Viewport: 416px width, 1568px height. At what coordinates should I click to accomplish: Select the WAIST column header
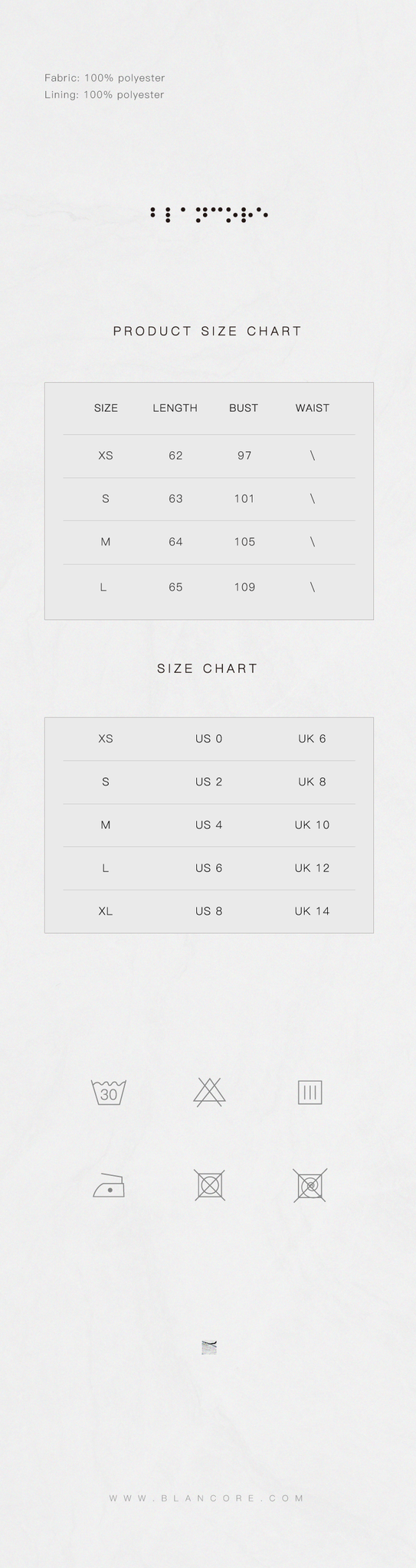point(313,408)
